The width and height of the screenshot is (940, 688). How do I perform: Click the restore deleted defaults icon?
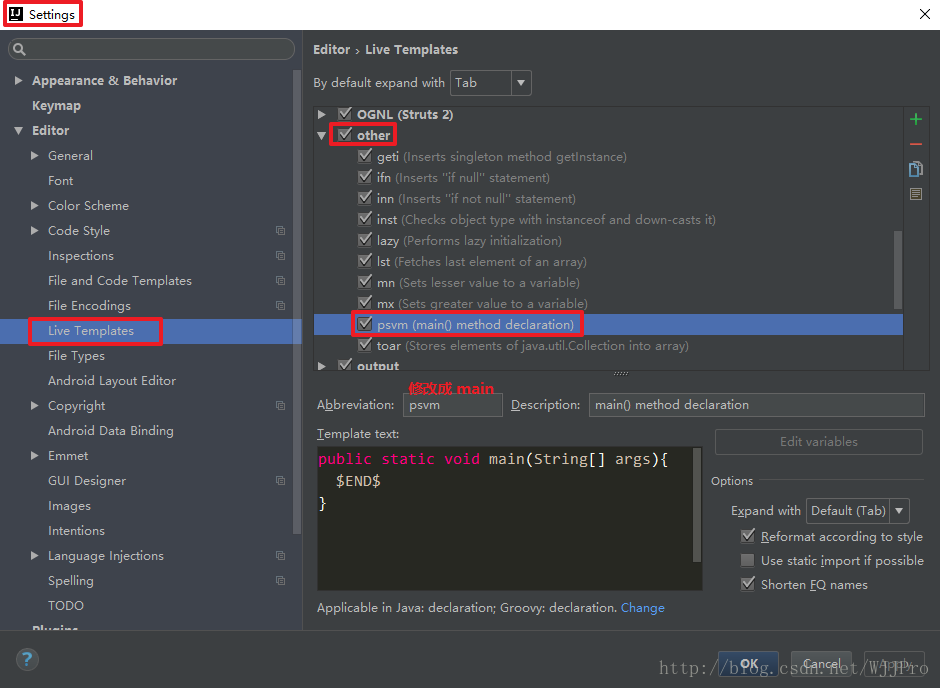pos(915,194)
